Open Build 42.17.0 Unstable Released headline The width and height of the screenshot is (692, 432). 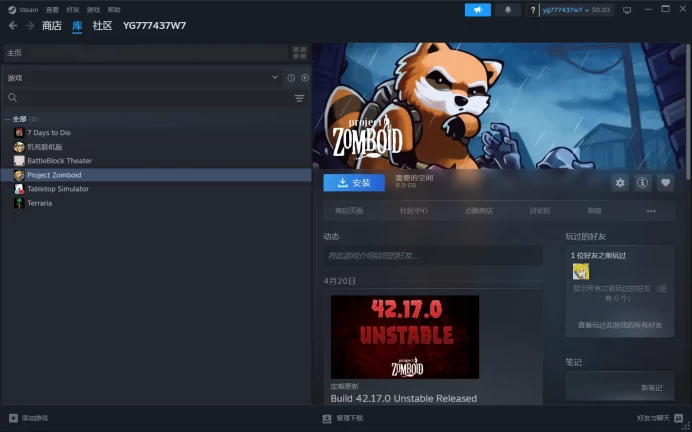tap(404, 398)
